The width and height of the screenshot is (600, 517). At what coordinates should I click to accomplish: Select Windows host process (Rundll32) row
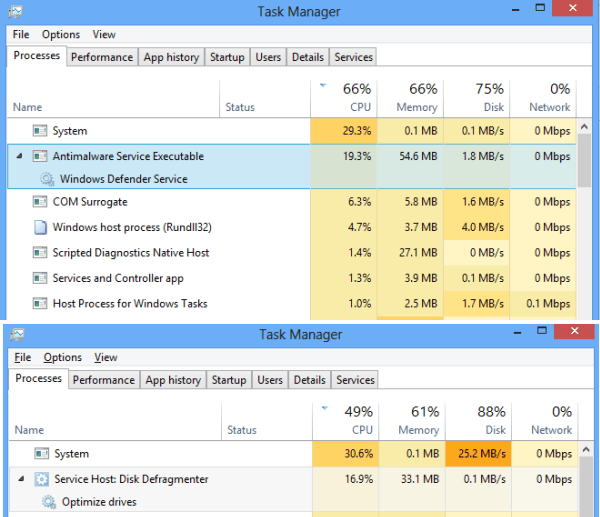(x=292, y=227)
